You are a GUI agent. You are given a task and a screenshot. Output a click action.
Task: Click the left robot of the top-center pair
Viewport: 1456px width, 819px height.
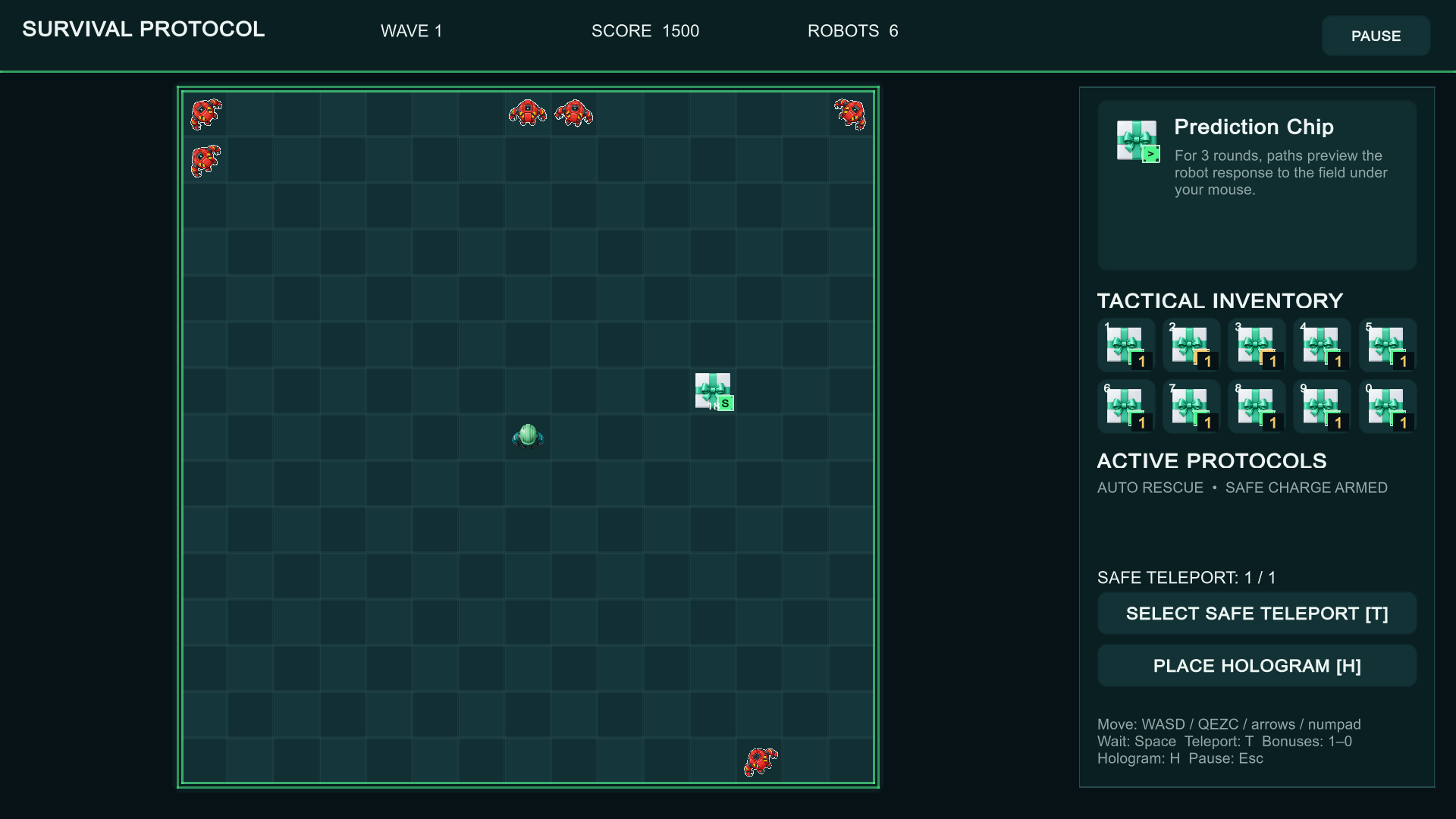[528, 113]
